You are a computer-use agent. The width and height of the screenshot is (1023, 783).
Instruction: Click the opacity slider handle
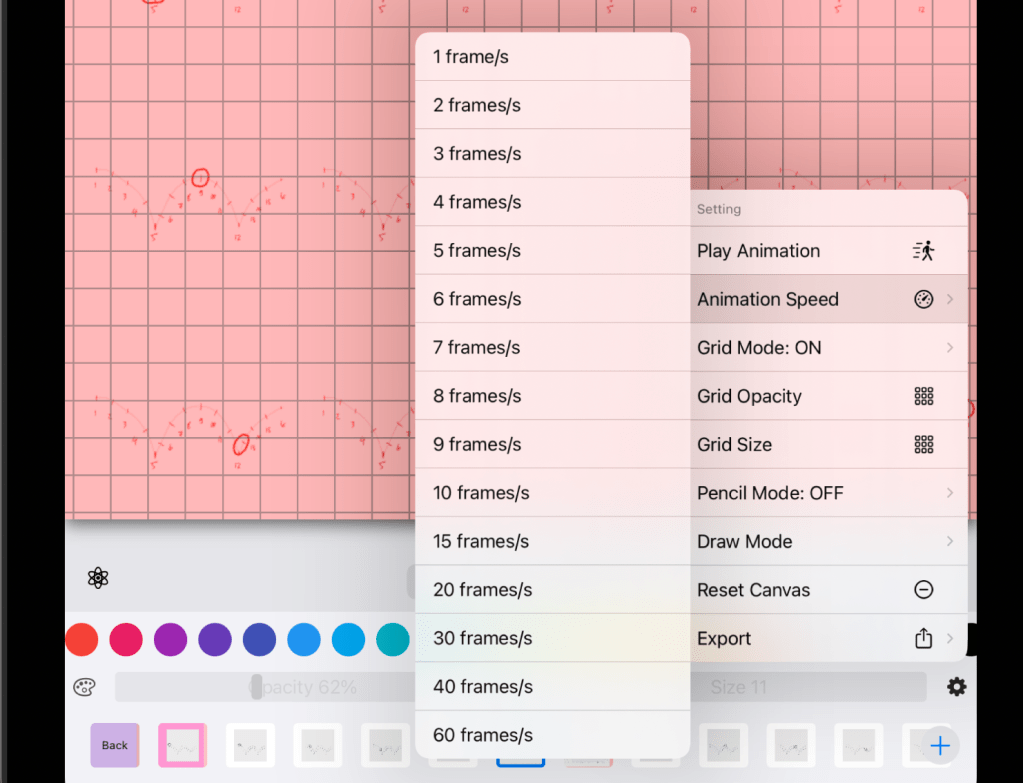[x=257, y=686]
